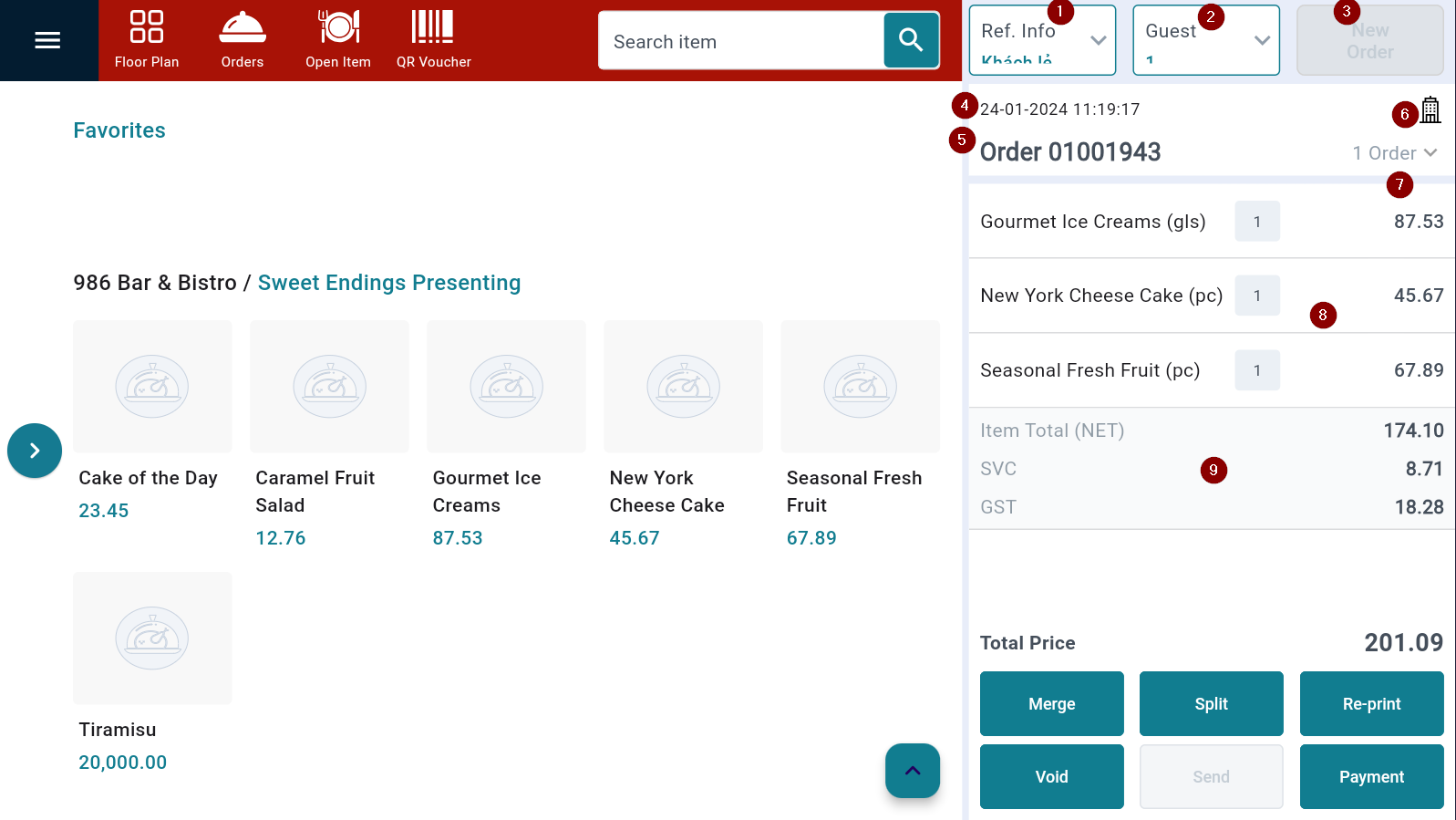The width and height of the screenshot is (1456, 820).
Task: Click the magnifier search button
Action: pyautogui.click(x=911, y=40)
